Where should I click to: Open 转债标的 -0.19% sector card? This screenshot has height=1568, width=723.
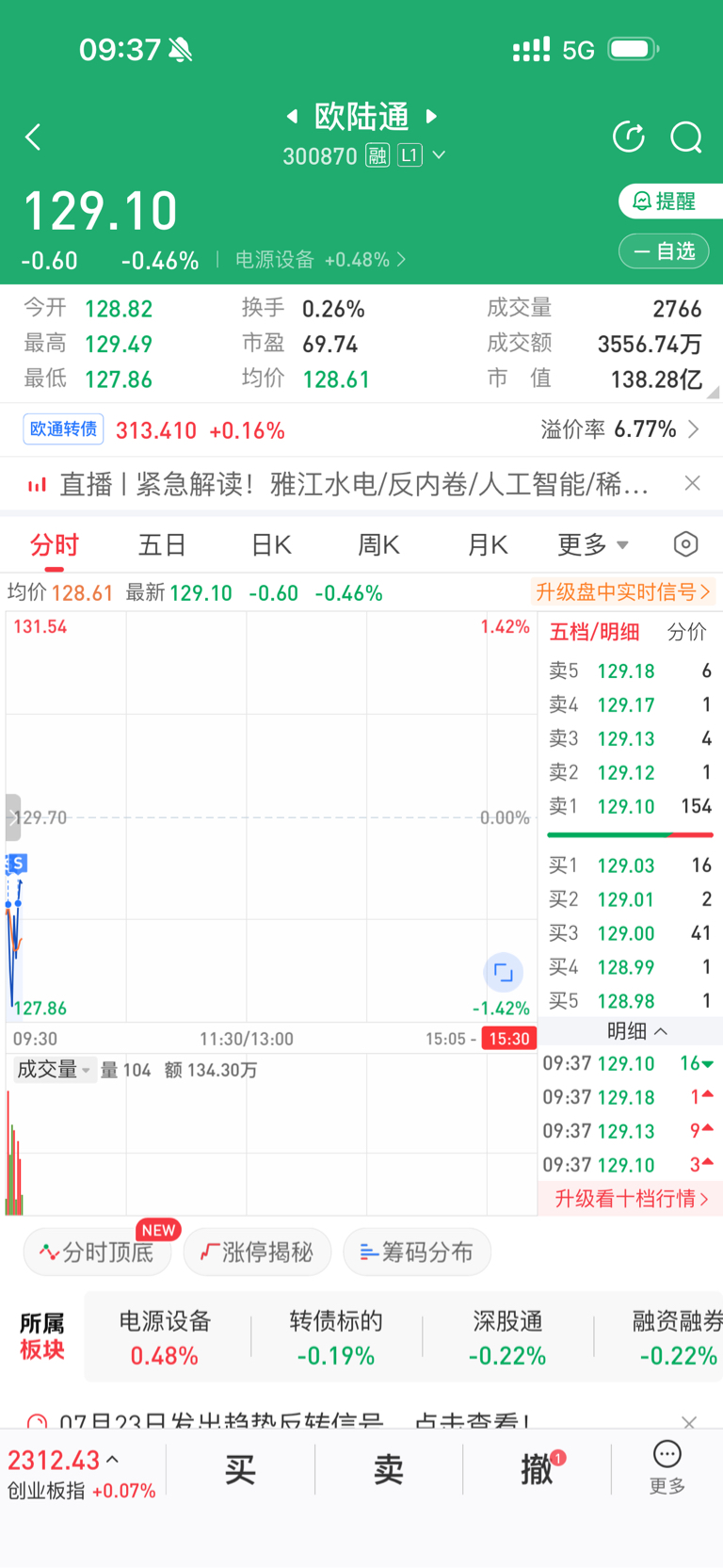[336, 1337]
